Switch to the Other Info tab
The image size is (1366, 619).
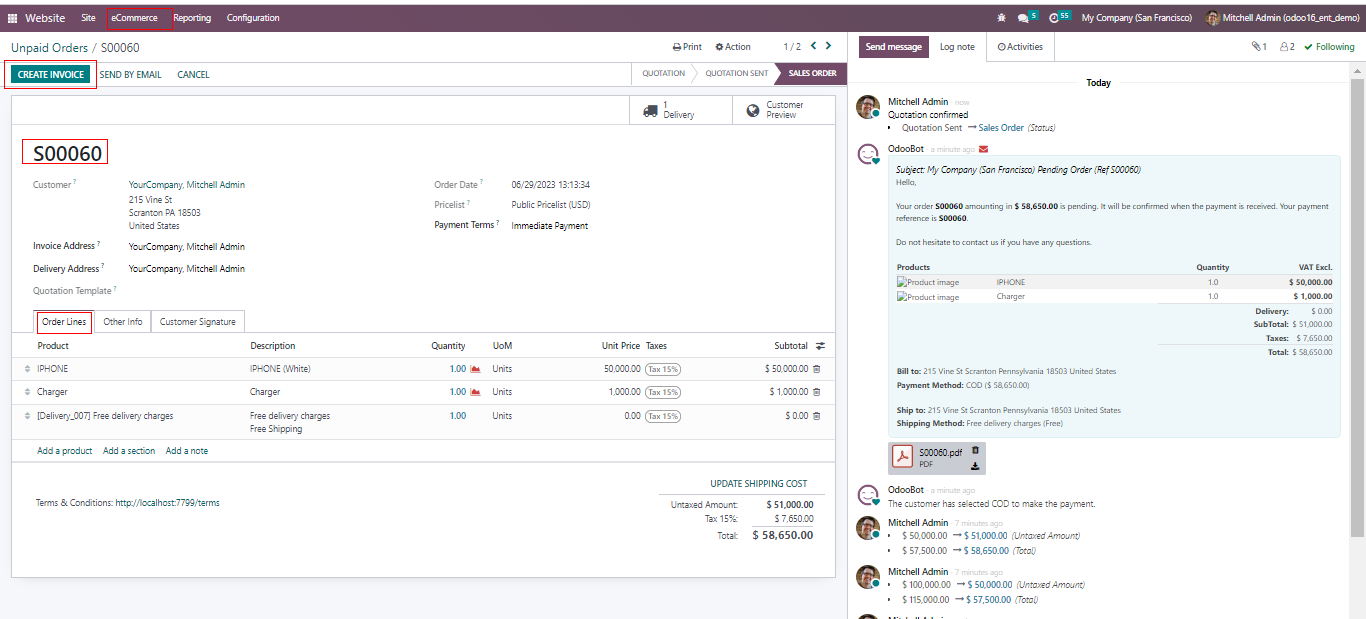(x=122, y=322)
